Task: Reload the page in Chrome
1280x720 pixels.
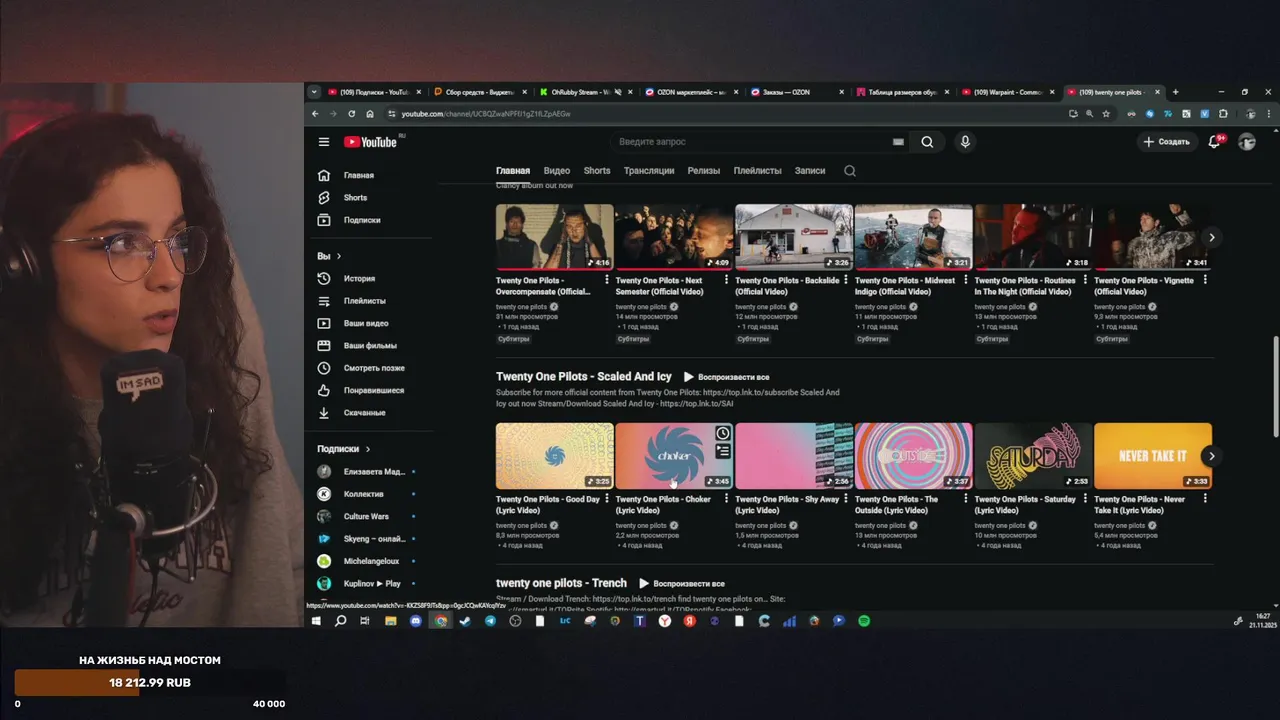Action: [352, 114]
